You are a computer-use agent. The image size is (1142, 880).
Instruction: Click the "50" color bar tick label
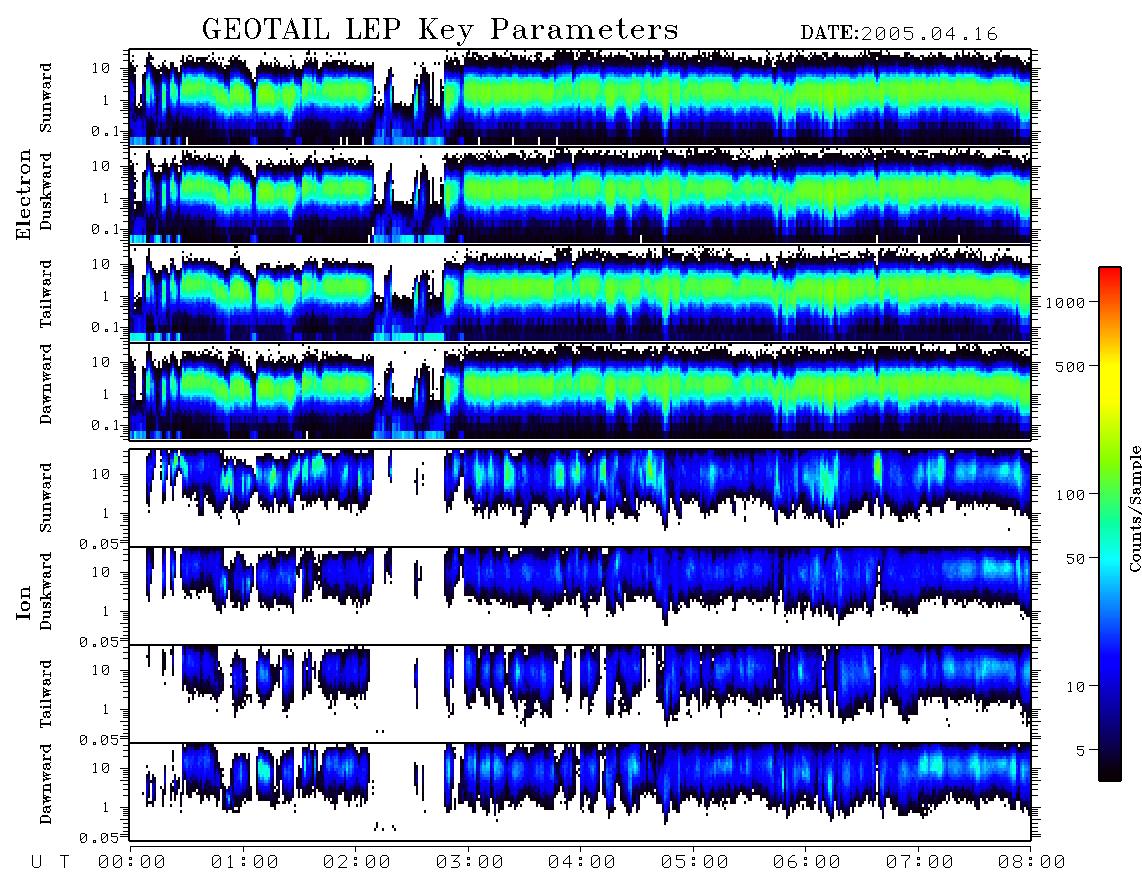click(x=1075, y=559)
